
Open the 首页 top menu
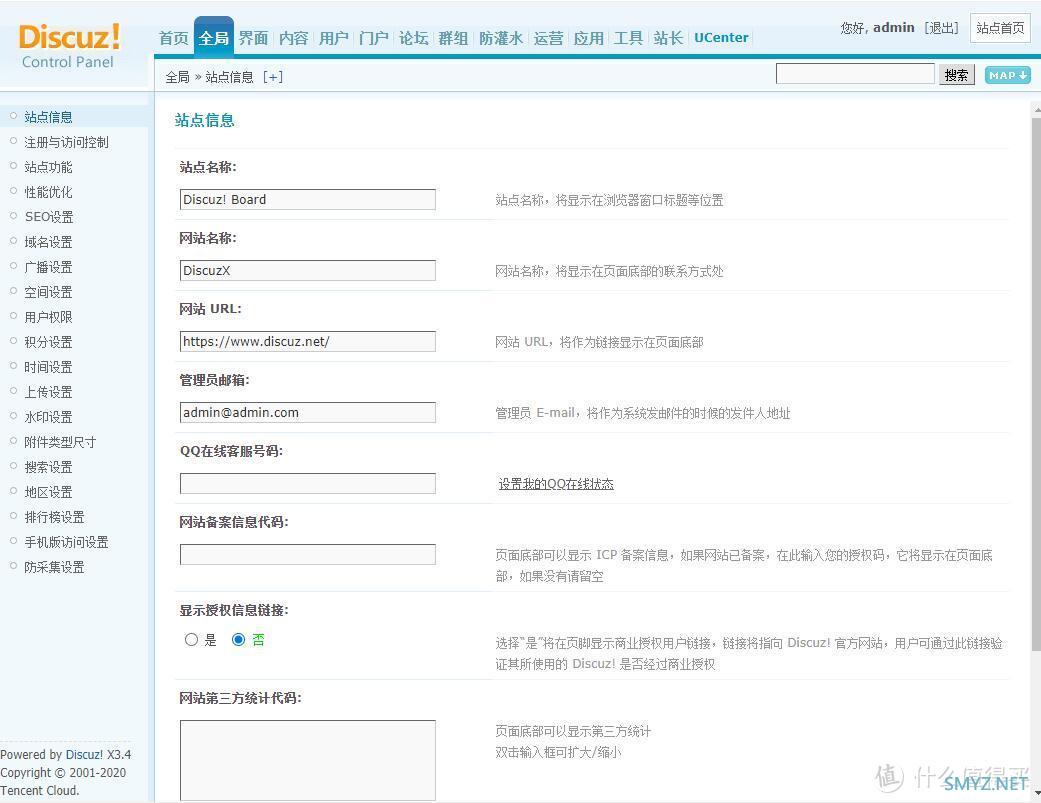click(174, 38)
